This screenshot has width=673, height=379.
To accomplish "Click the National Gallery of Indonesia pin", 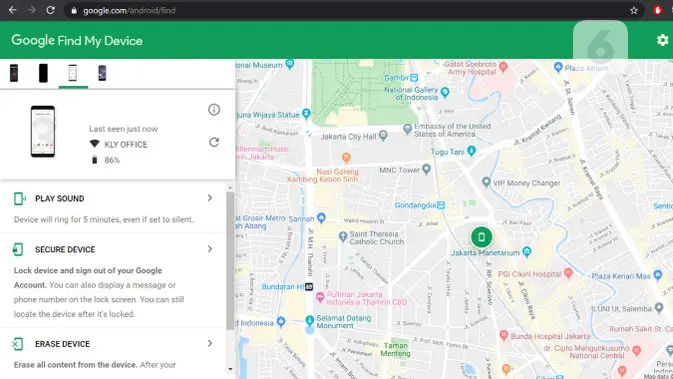I will tap(445, 92).
